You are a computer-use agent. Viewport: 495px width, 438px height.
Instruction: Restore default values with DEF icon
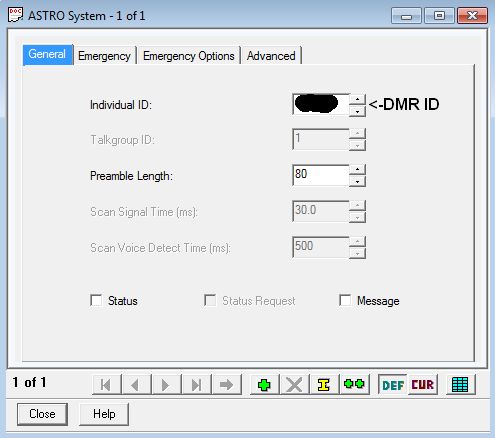tap(393, 385)
